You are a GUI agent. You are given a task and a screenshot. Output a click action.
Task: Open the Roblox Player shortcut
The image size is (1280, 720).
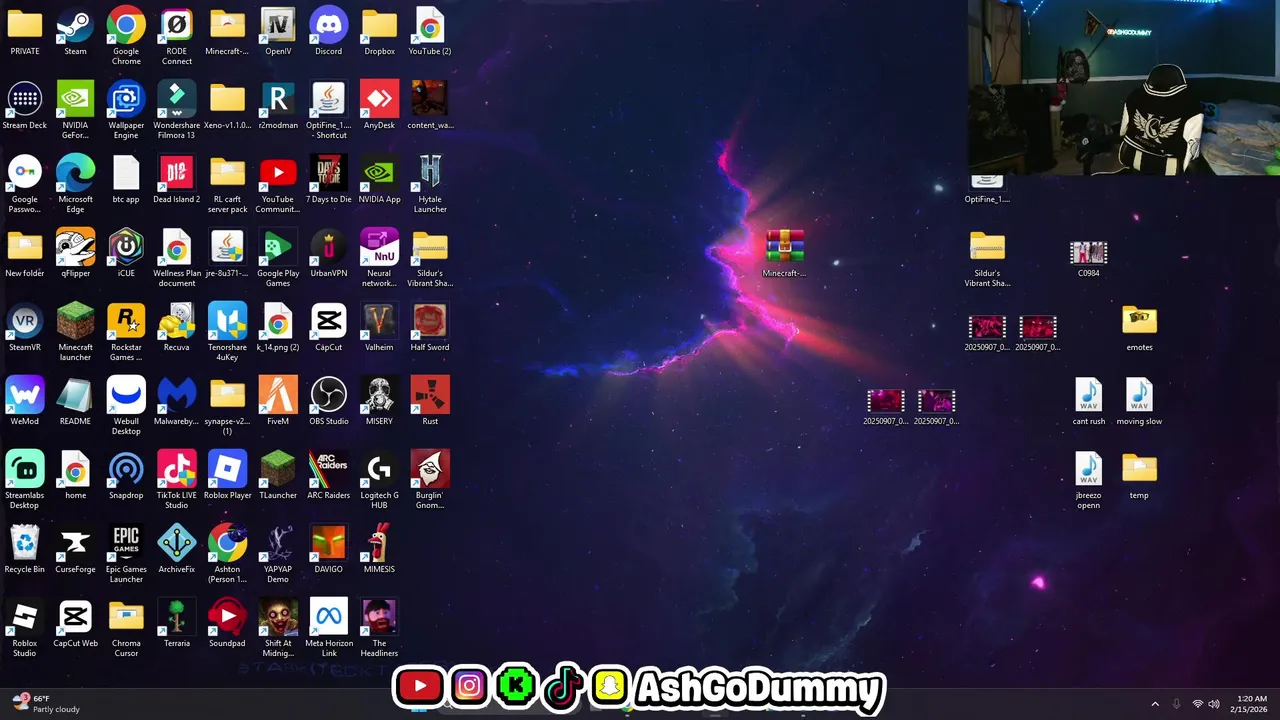point(228,475)
